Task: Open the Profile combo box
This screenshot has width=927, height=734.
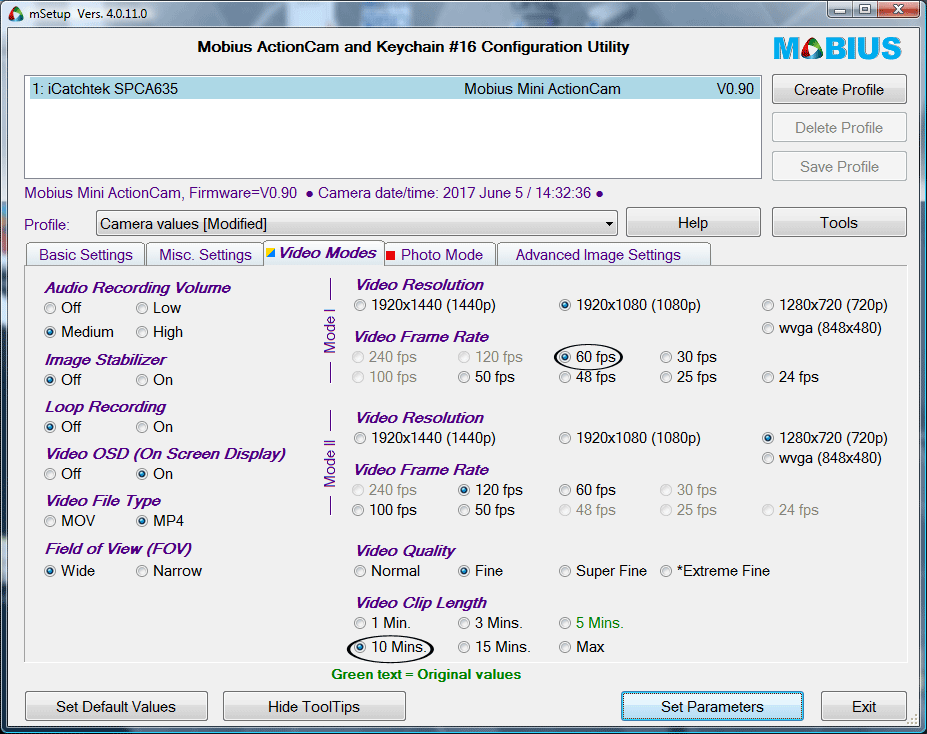Action: pyautogui.click(x=356, y=224)
